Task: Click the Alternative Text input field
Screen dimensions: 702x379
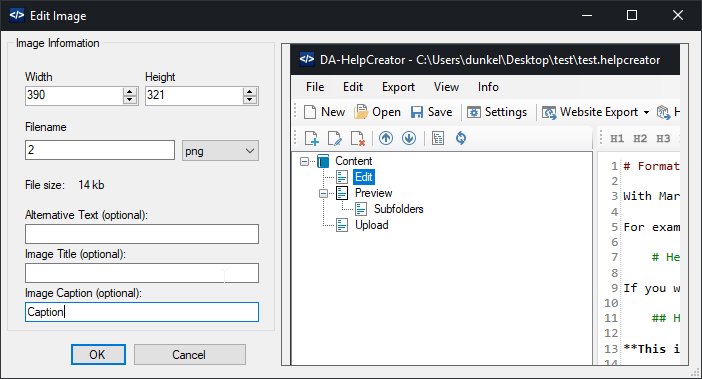Action: 142,234
